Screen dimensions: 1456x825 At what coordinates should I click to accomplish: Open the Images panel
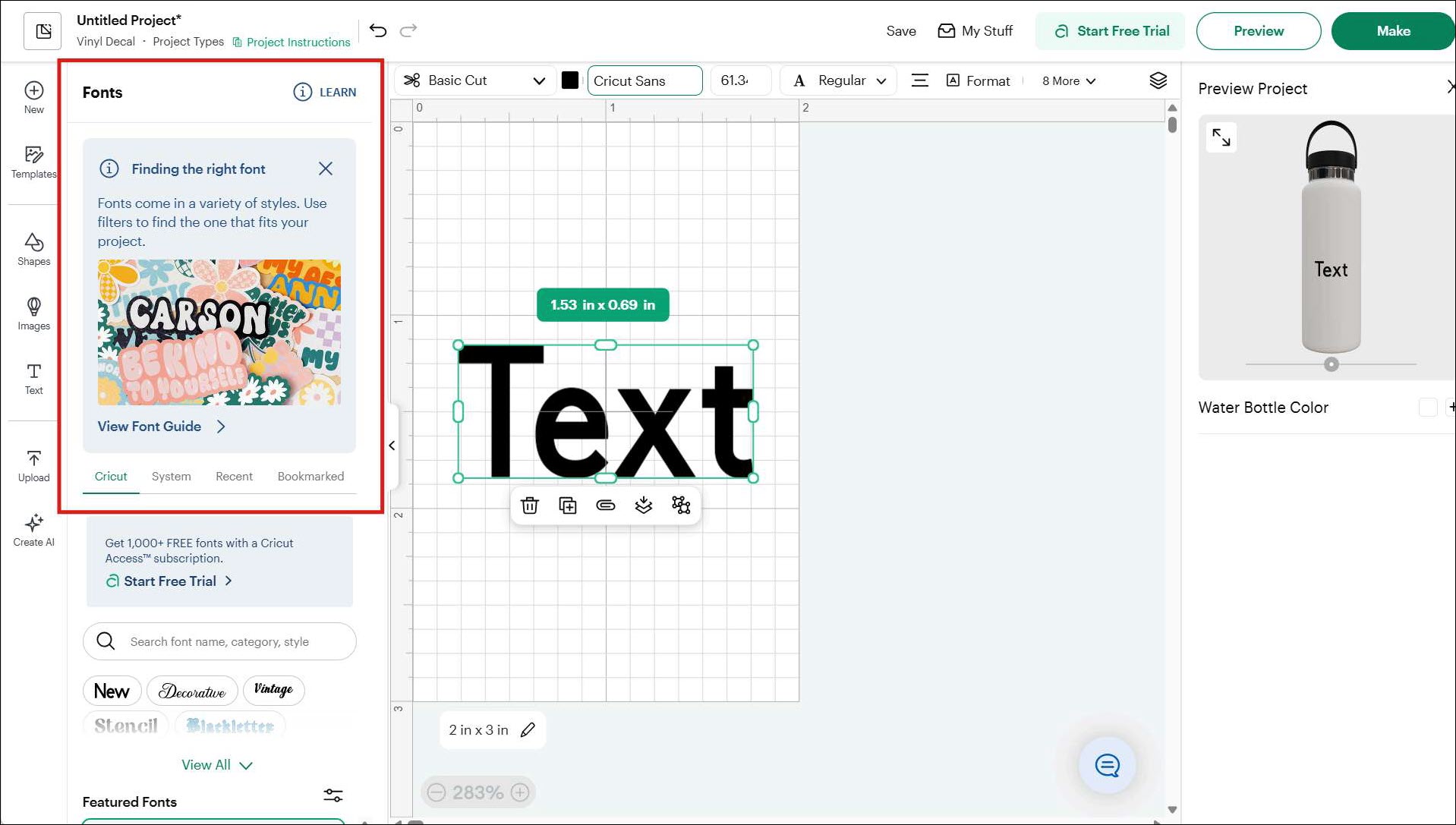34,314
